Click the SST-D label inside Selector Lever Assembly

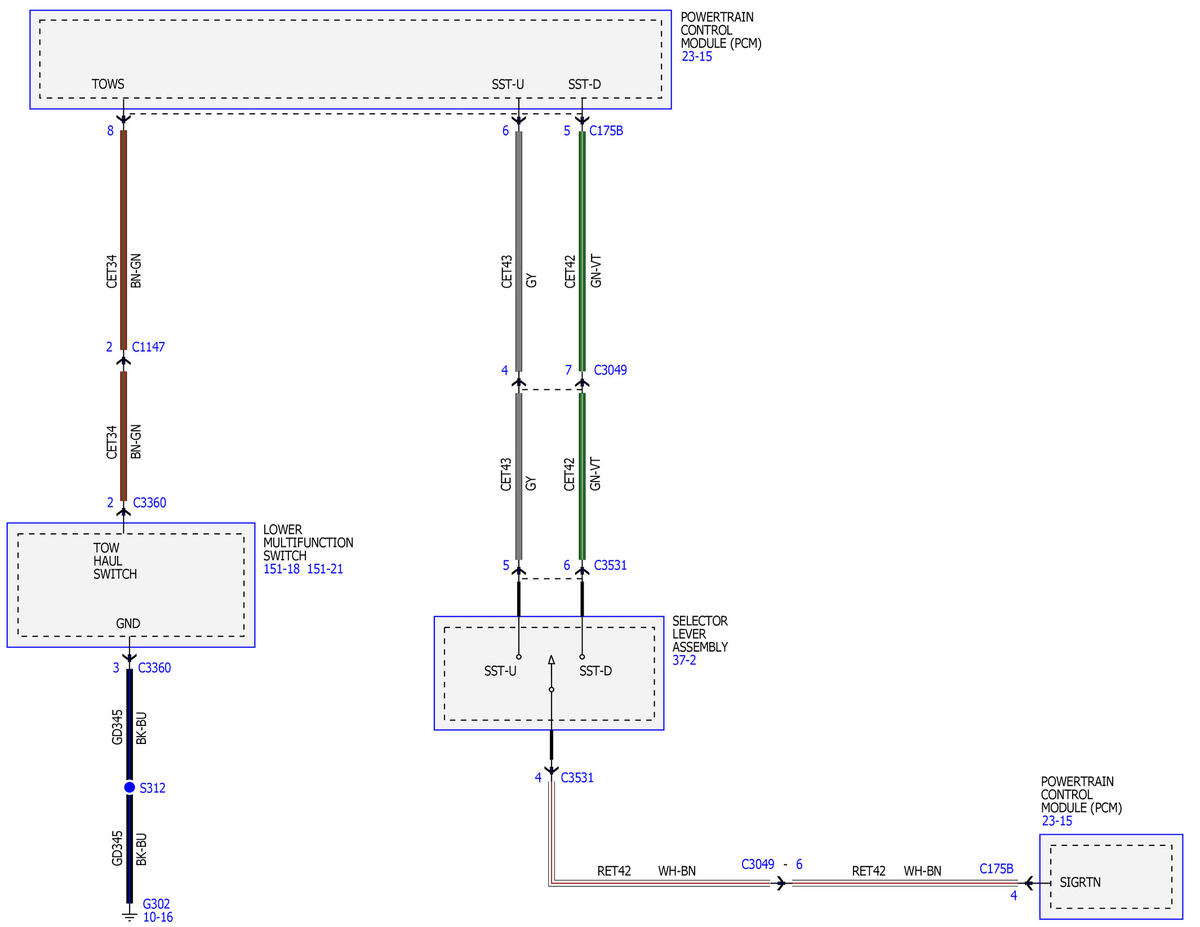[x=595, y=670]
